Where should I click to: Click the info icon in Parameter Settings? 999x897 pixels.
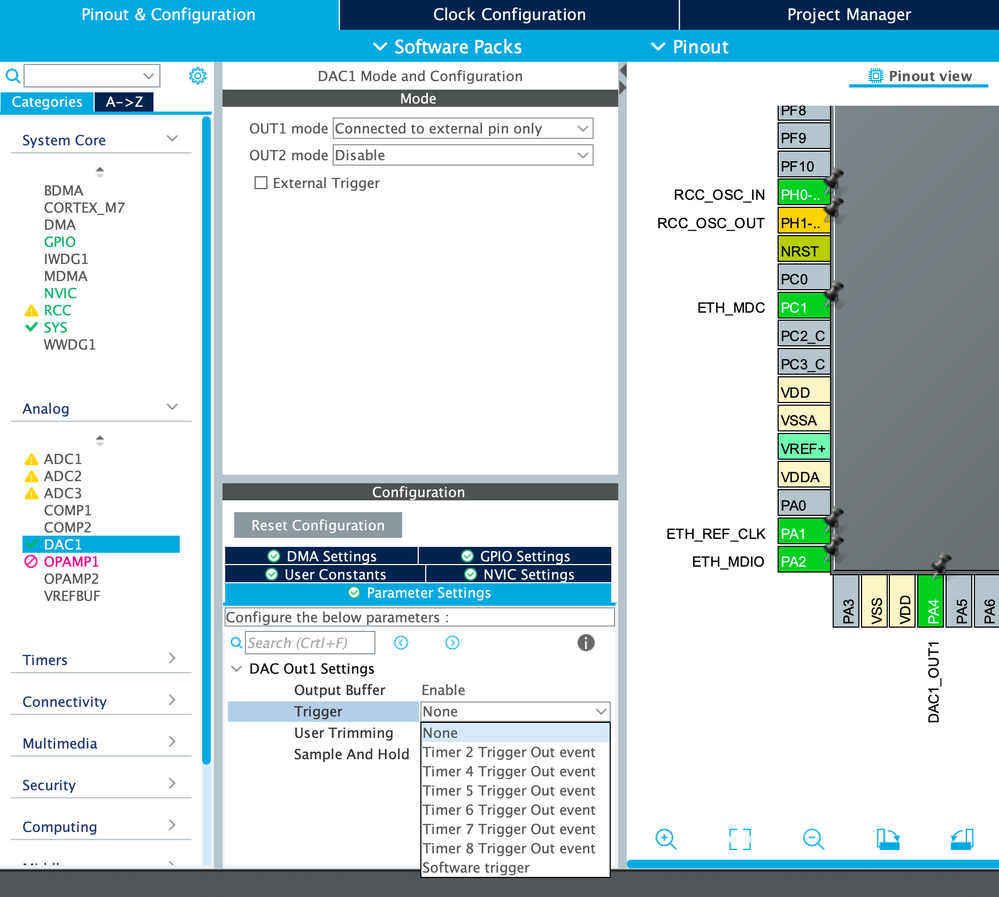point(586,643)
